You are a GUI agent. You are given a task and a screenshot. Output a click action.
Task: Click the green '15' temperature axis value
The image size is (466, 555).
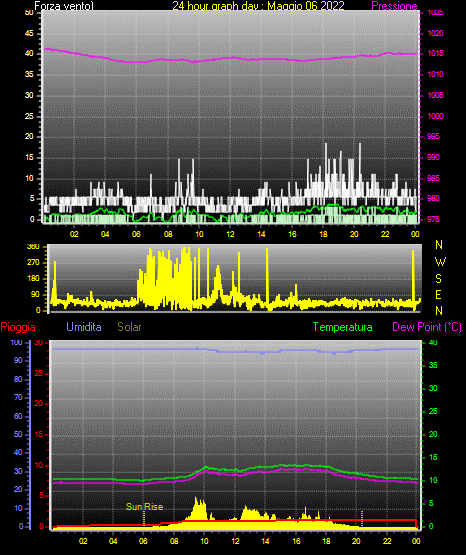click(x=433, y=457)
